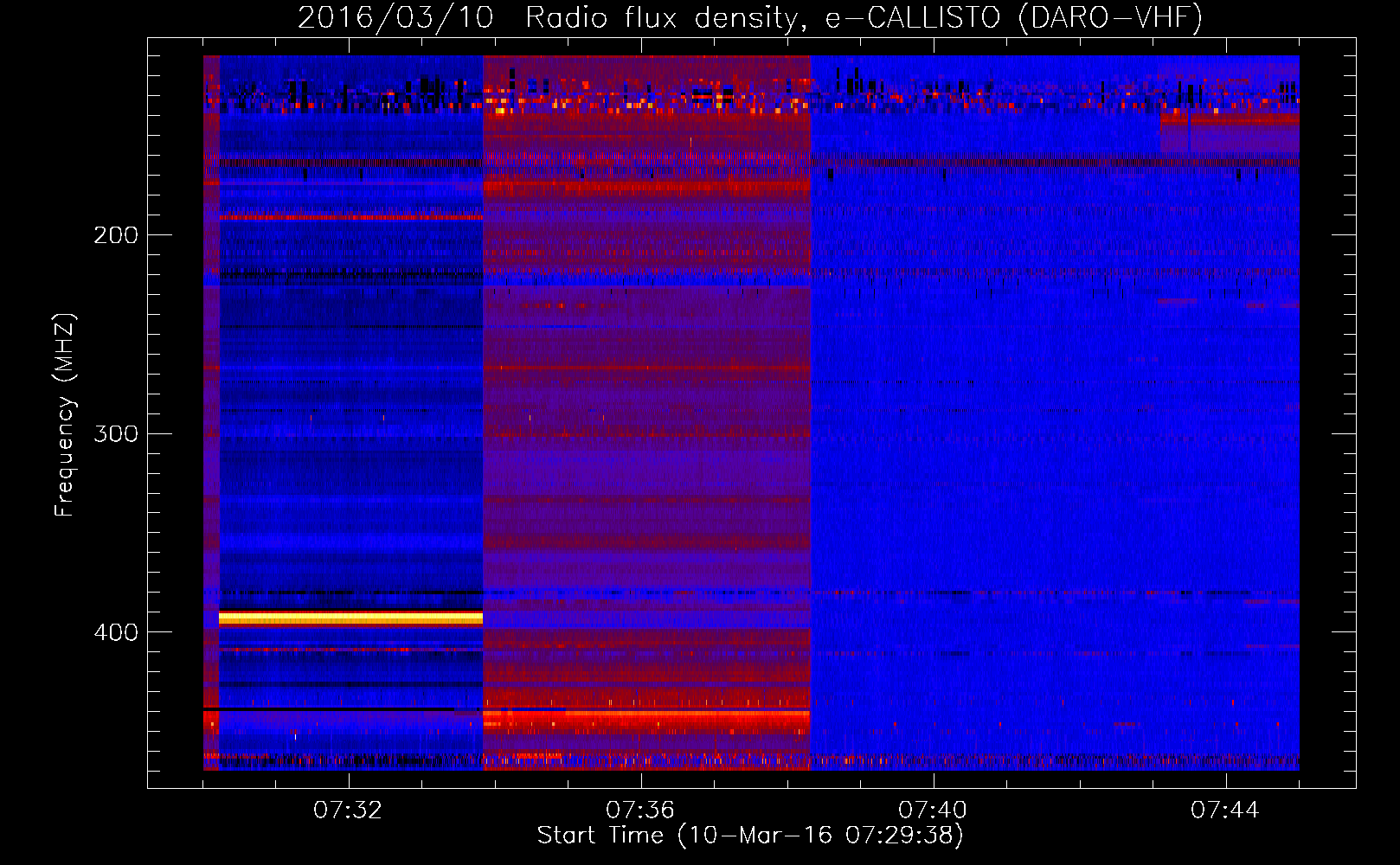Image resolution: width=1400 pixels, height=865 pixels.
Task: Click the 300 frequency tick label
Action: click(x=116, y=433)
